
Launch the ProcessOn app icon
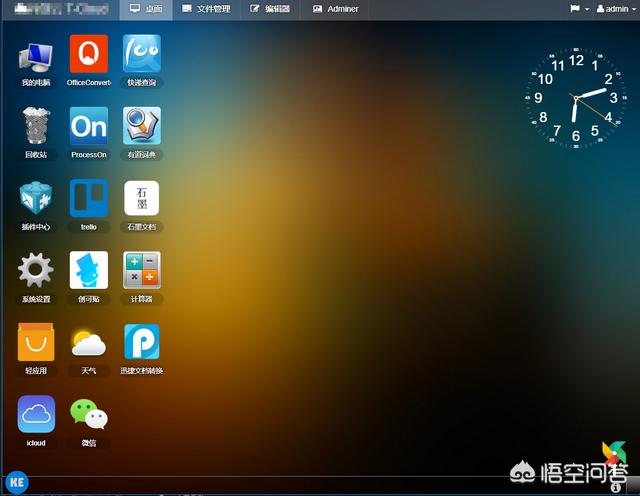(89, 126)
